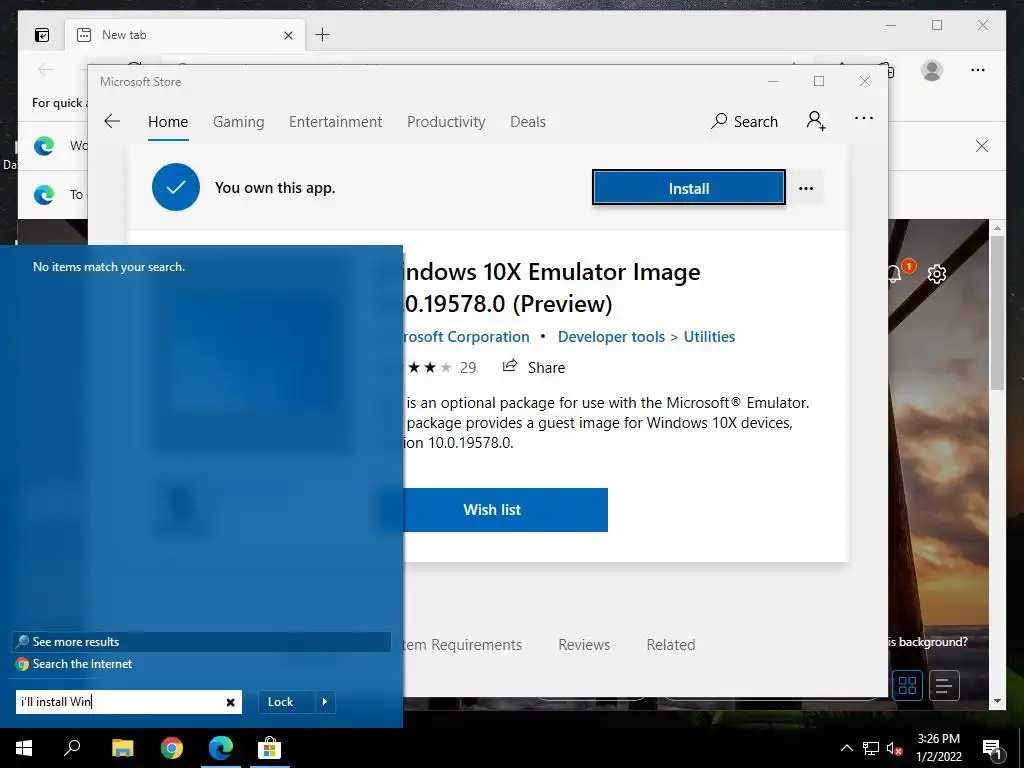Viewport: 1024px width, 768px height.
Task: Open the Windows Start button
Action: (x=24, y=748)
